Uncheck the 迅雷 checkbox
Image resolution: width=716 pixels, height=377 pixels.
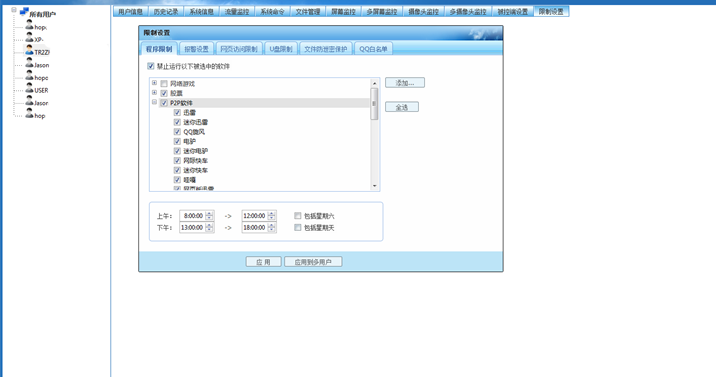coord(177,112)
